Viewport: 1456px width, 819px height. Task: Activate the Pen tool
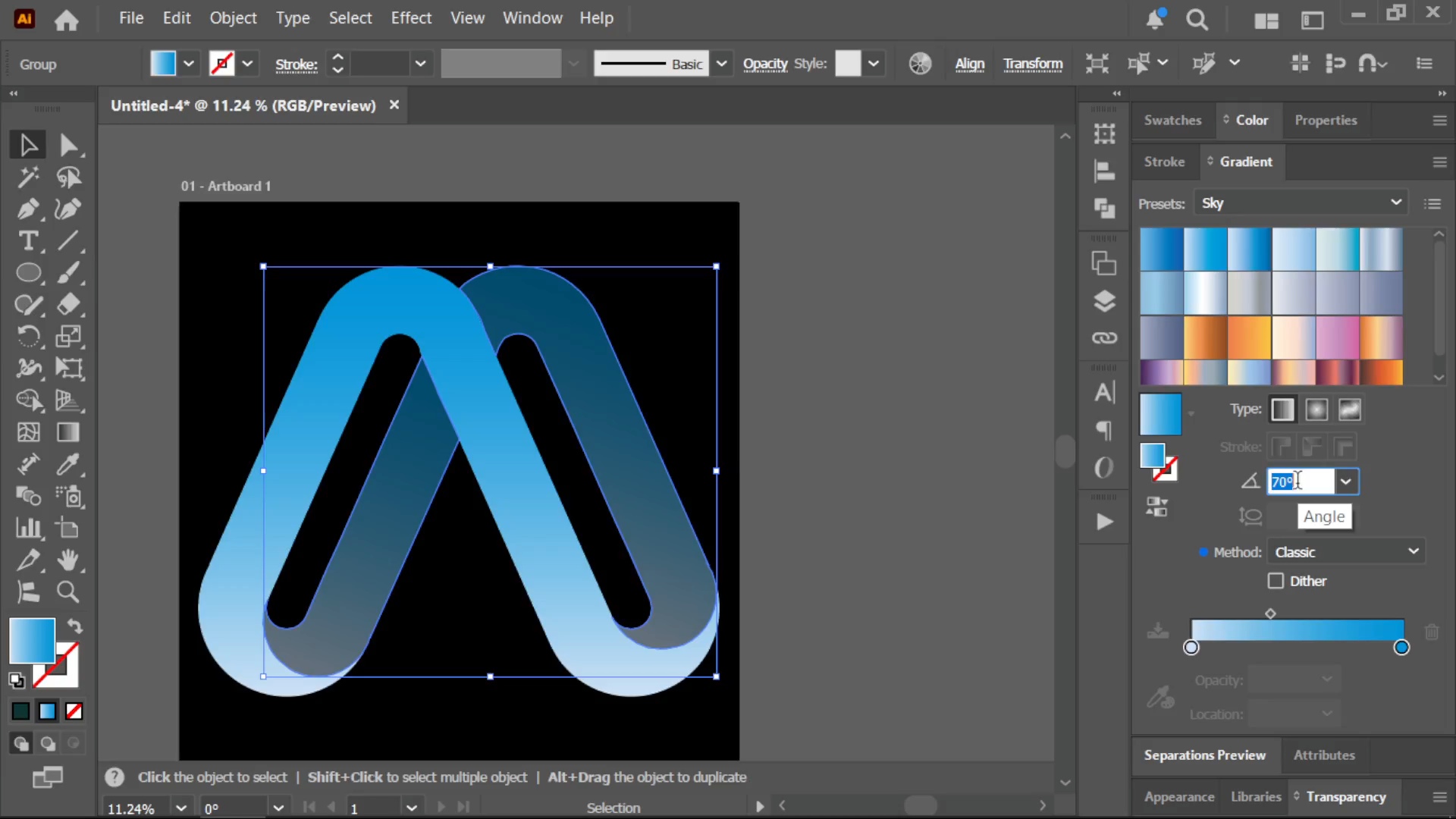coord(28,209)
